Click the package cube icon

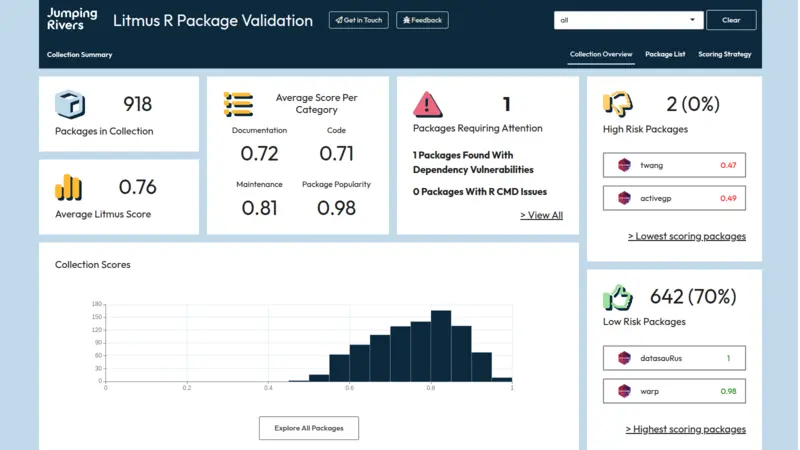pyautogui.click(x=70, y=104)
